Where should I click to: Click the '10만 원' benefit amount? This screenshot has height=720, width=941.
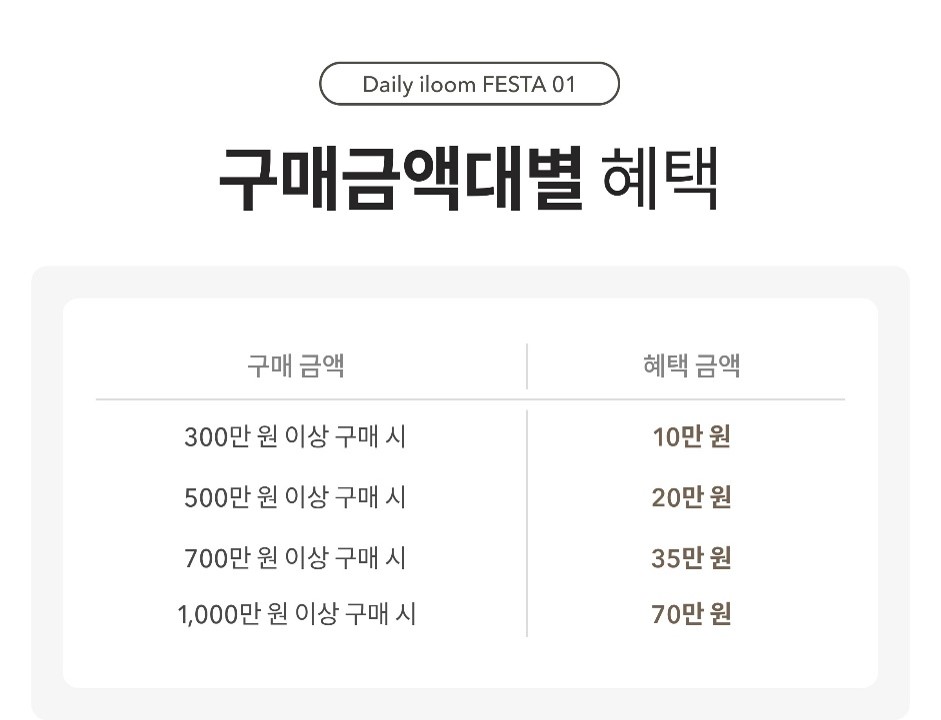pos(691,437)
